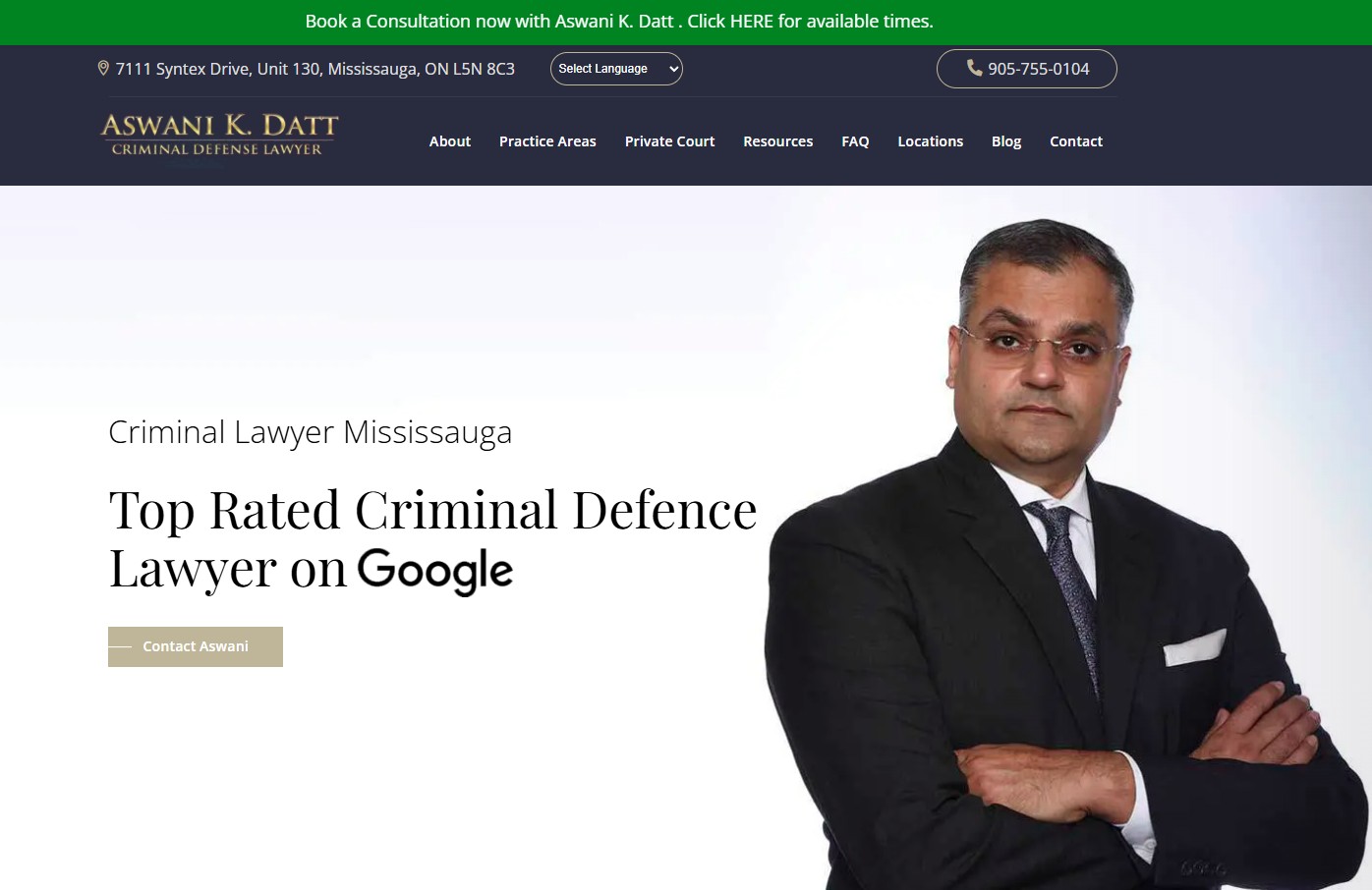Expand the Practice Areas menu
The width and height of the screenshot is (1372, 890).
(547, 140)
